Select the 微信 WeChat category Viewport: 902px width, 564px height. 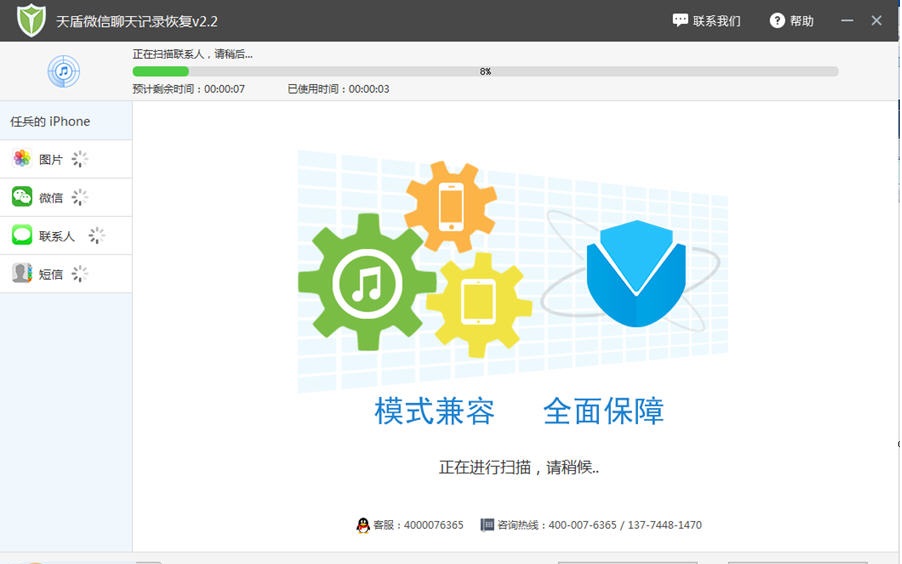pyautogui.click(x=66, y=197)
